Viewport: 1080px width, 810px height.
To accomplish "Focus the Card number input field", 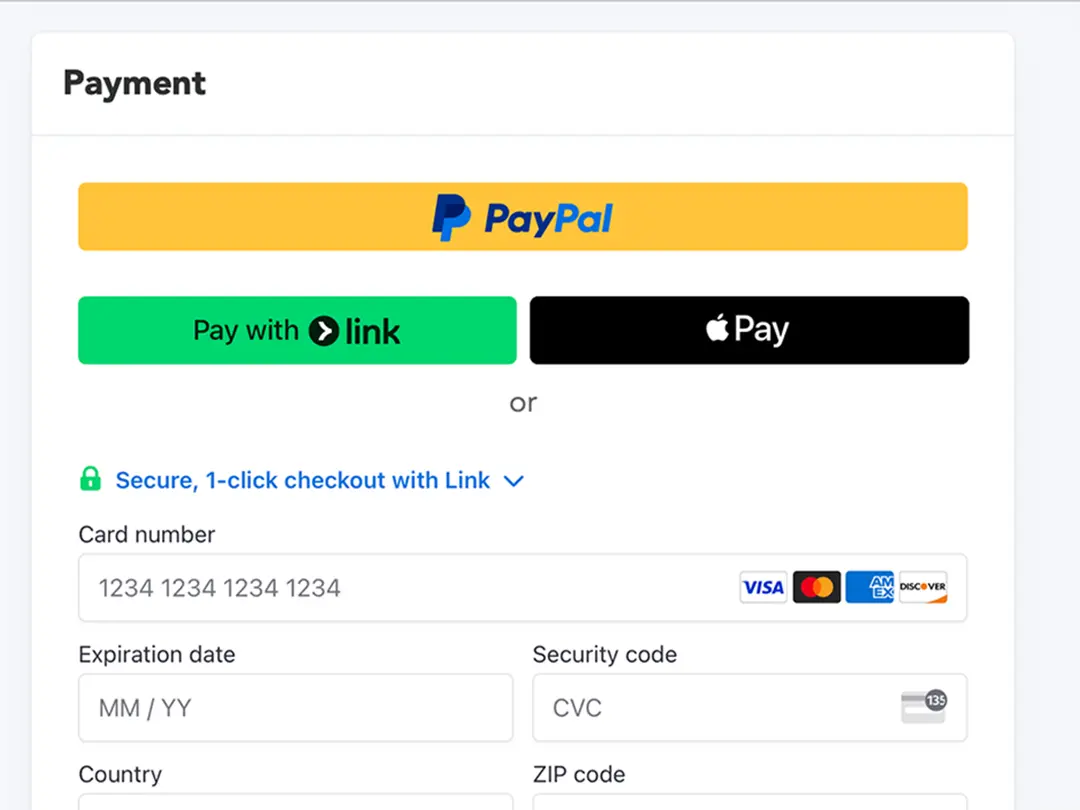I will tap(400, 587).
